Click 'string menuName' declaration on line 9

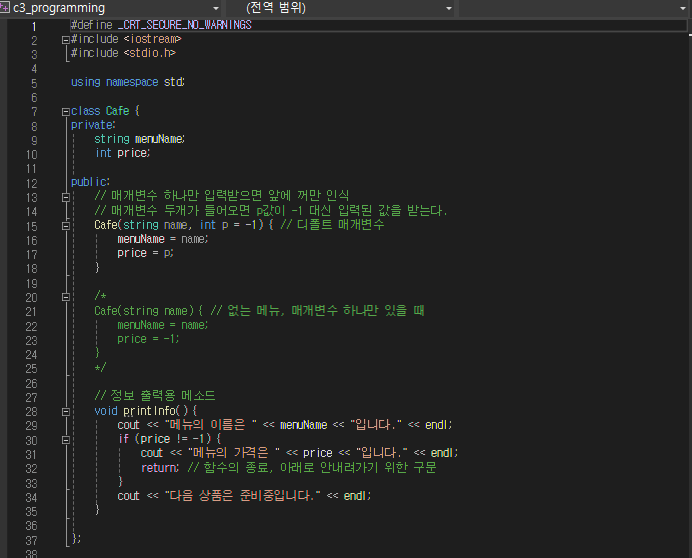[x=139, y=139]
